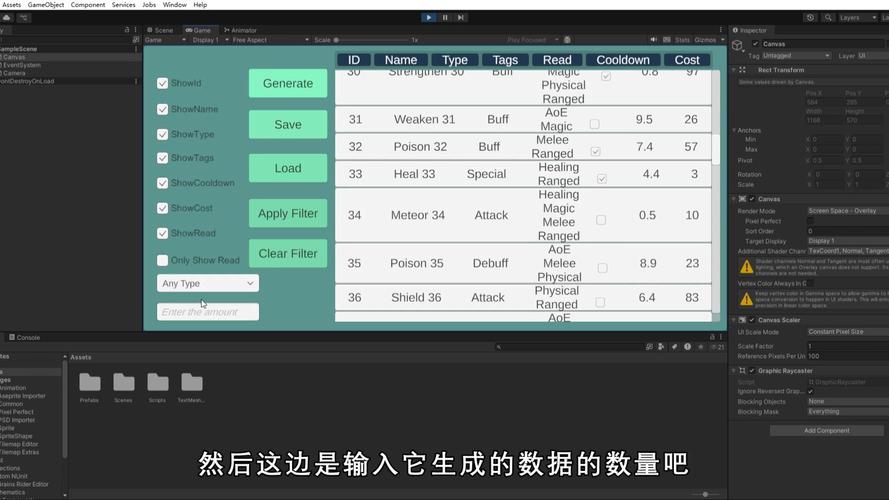Image resolution: width=889 pixels, height=500 pixels.
Task: Toggle the Game view shortcuts keyboard icon
Action: (667, 40)
